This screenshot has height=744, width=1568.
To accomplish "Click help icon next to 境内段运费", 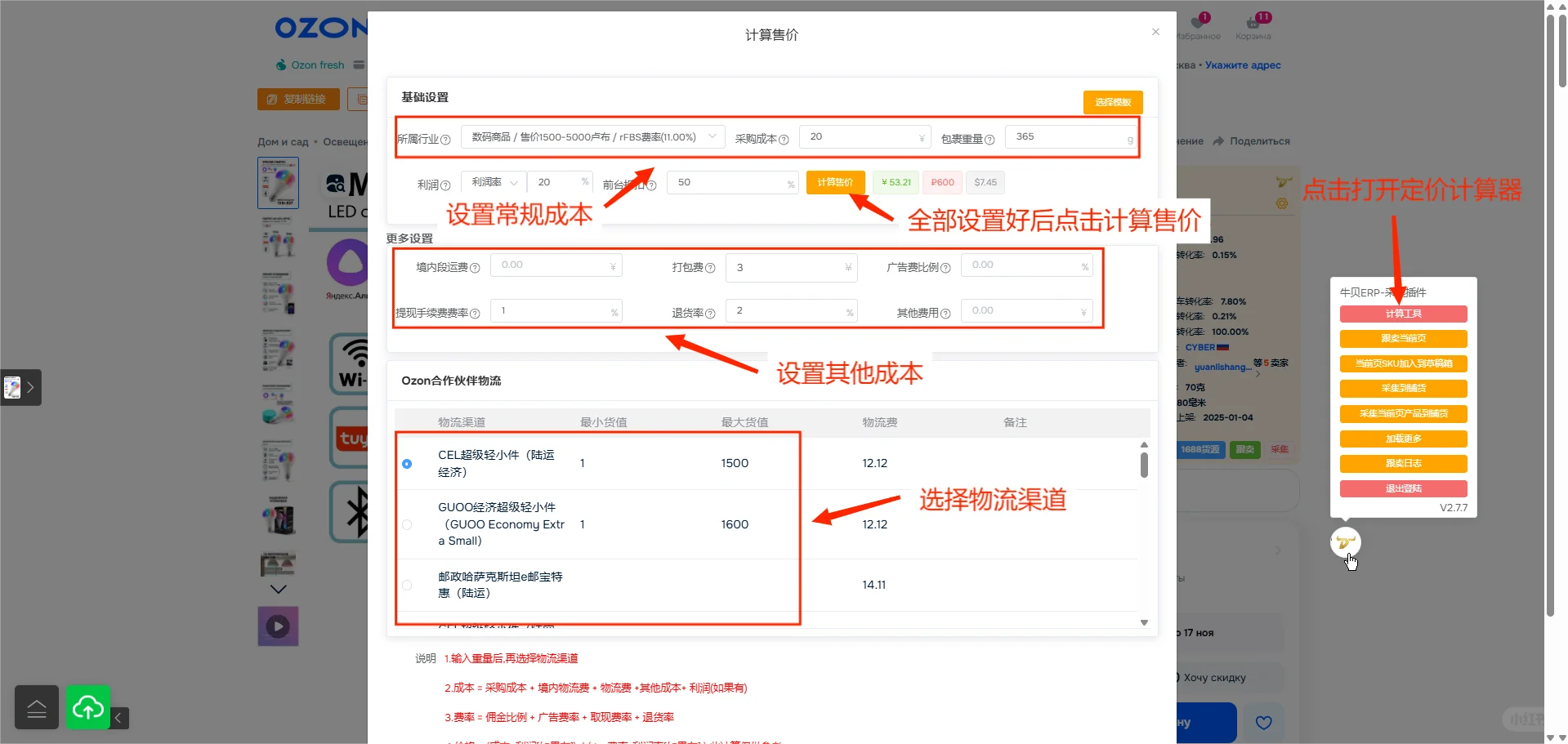I will tap(475, 268).
